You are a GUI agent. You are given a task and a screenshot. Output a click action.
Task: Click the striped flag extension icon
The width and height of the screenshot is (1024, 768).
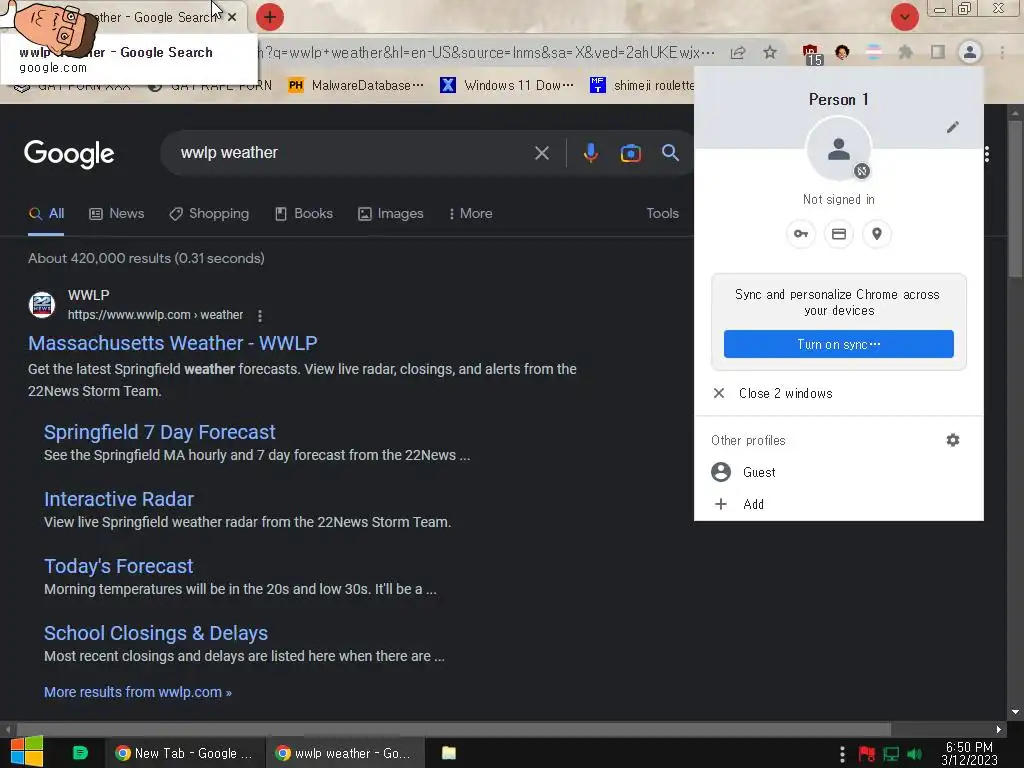tap(874, 52)
